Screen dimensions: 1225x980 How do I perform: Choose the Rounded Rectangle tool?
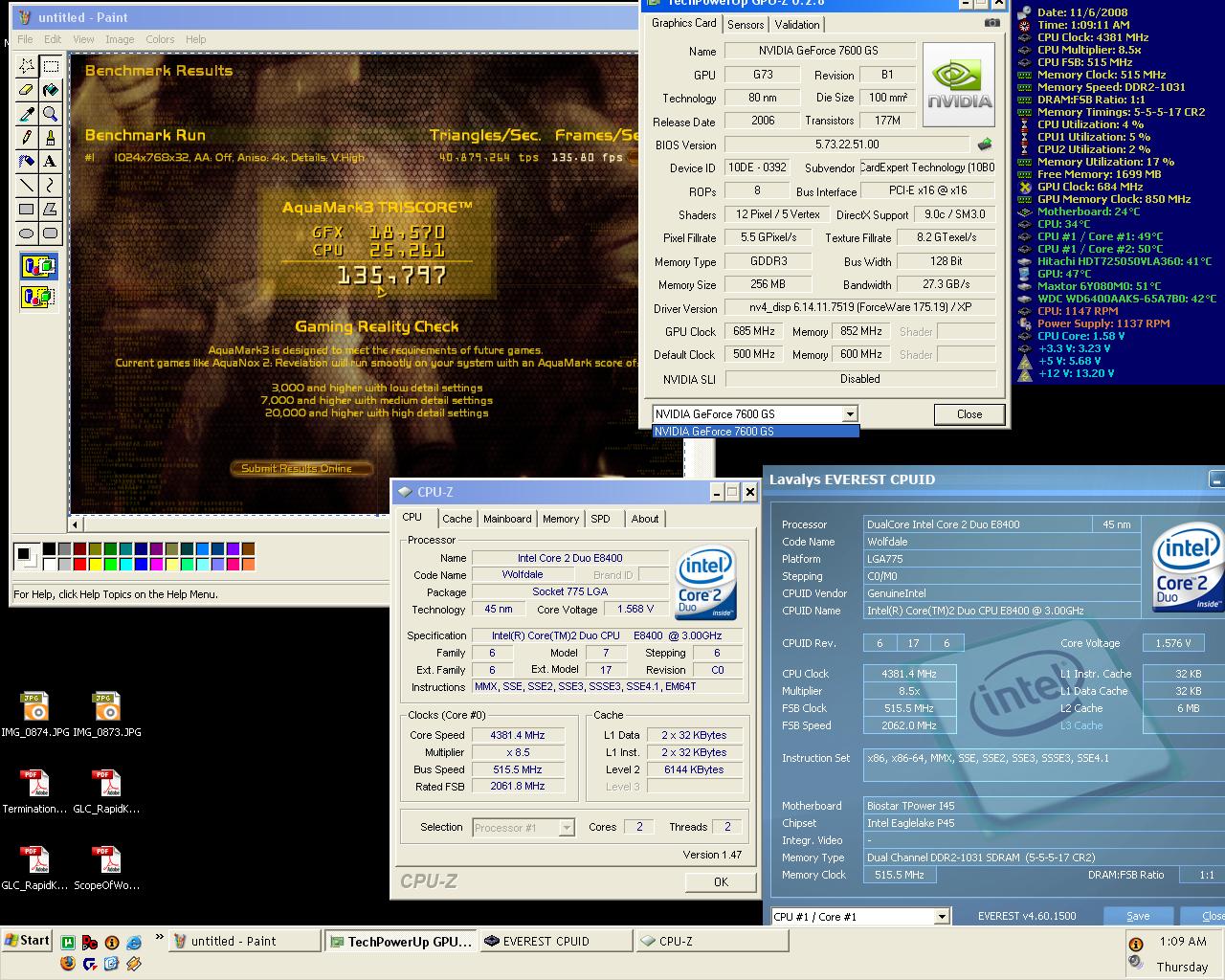51,234
